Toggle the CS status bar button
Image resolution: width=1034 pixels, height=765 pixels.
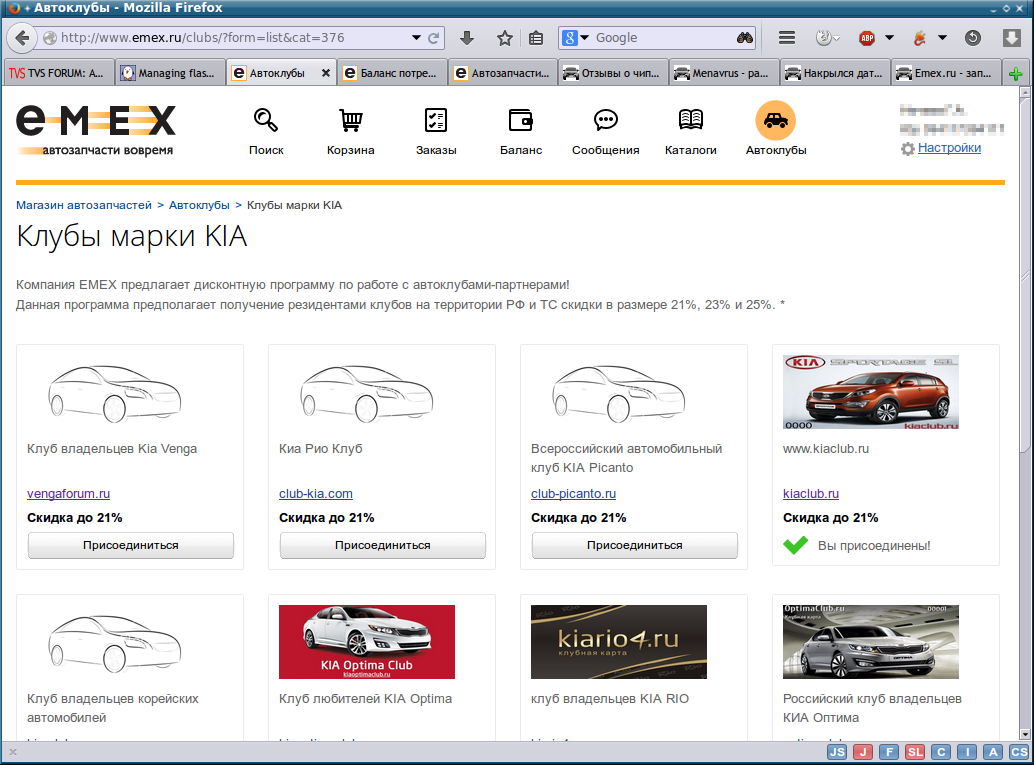coord(1019,752)
